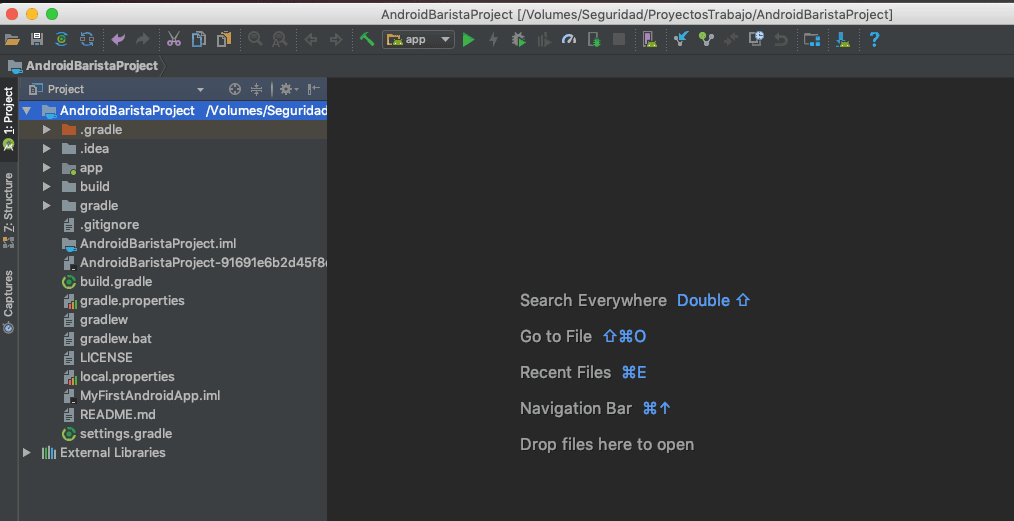Switch to 1: Project side tab
Image resolution: width=1014 pixels, height=521 pixels.
[8, 118]
